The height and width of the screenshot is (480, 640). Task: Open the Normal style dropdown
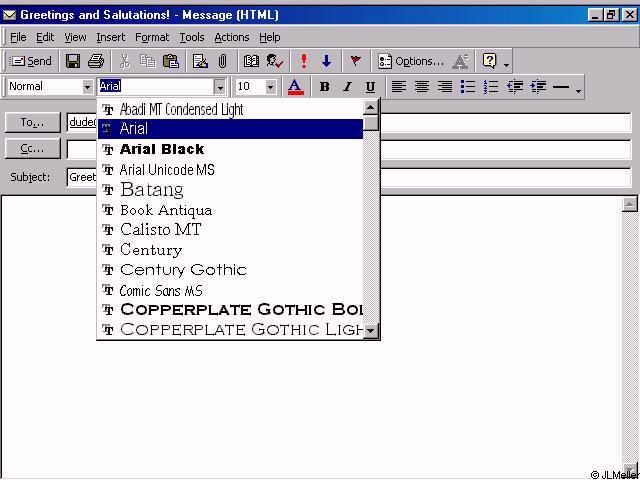(x=87, y=87)
